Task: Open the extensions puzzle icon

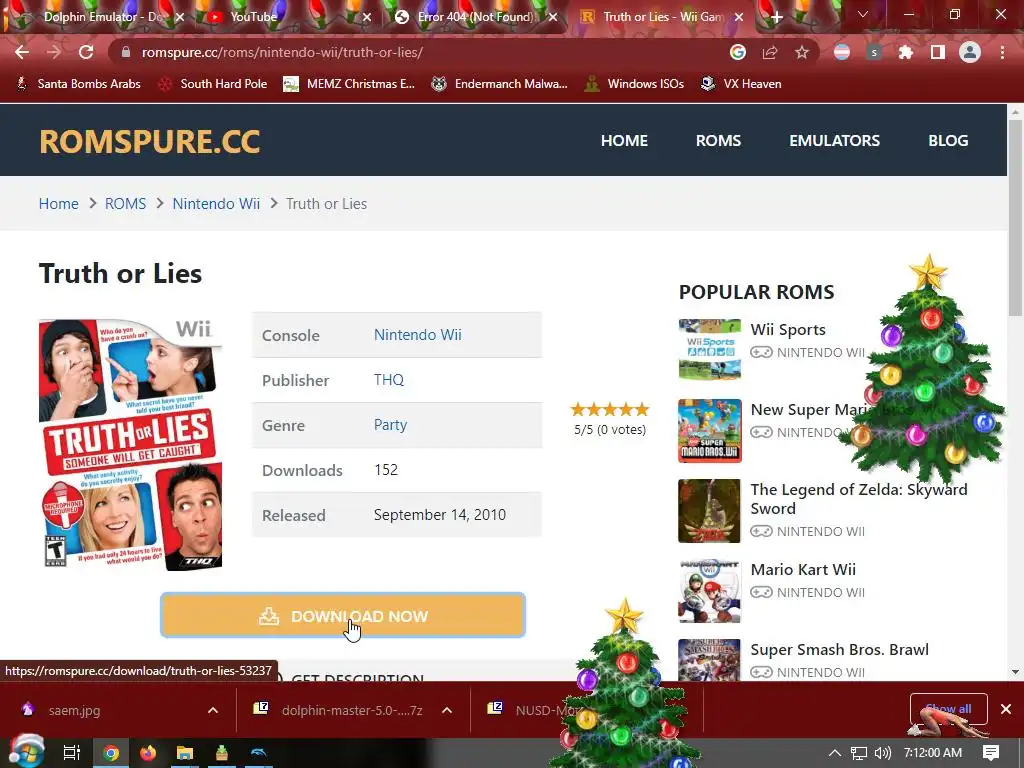Action: [x=906, y=52]
